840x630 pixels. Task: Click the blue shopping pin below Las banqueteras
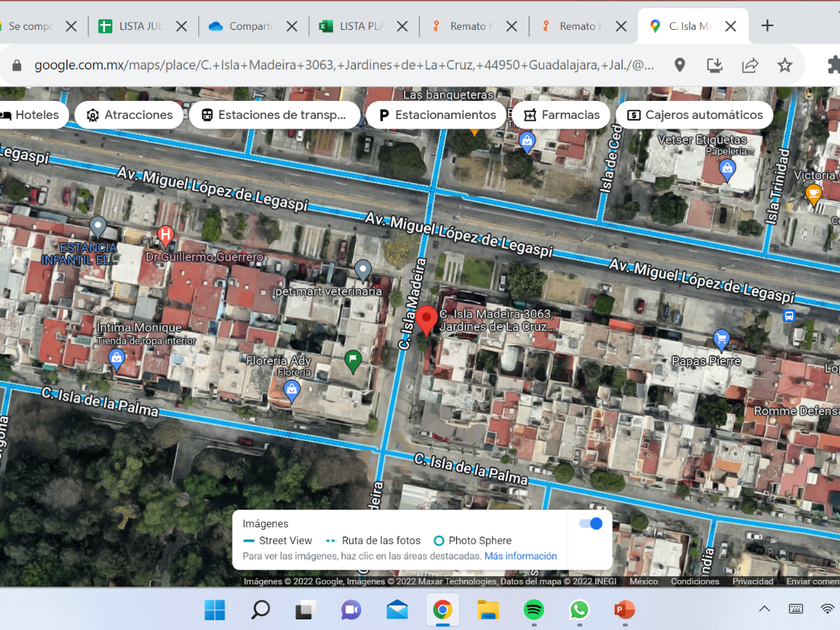point(527,142)
